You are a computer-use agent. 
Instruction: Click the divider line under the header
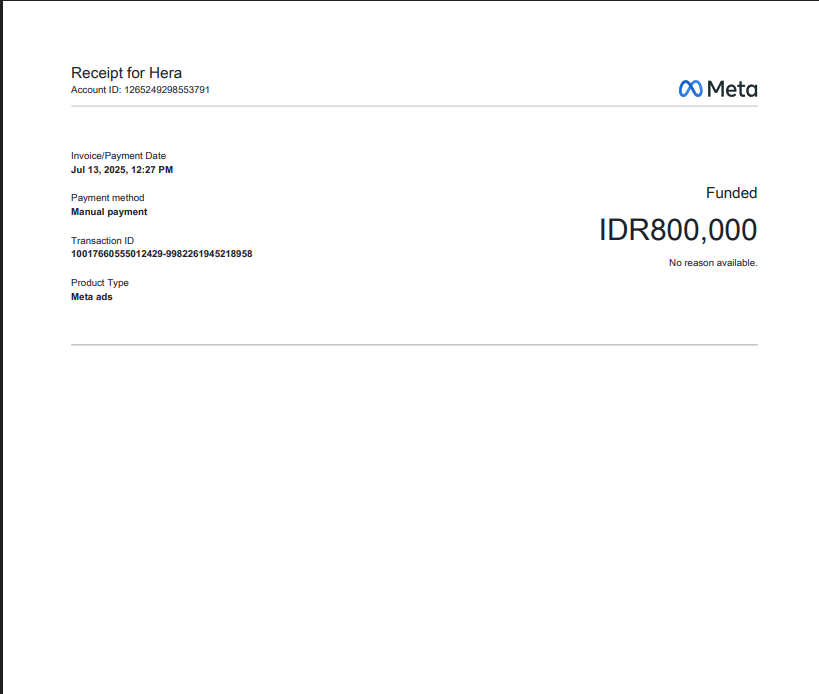pos(414,106)
